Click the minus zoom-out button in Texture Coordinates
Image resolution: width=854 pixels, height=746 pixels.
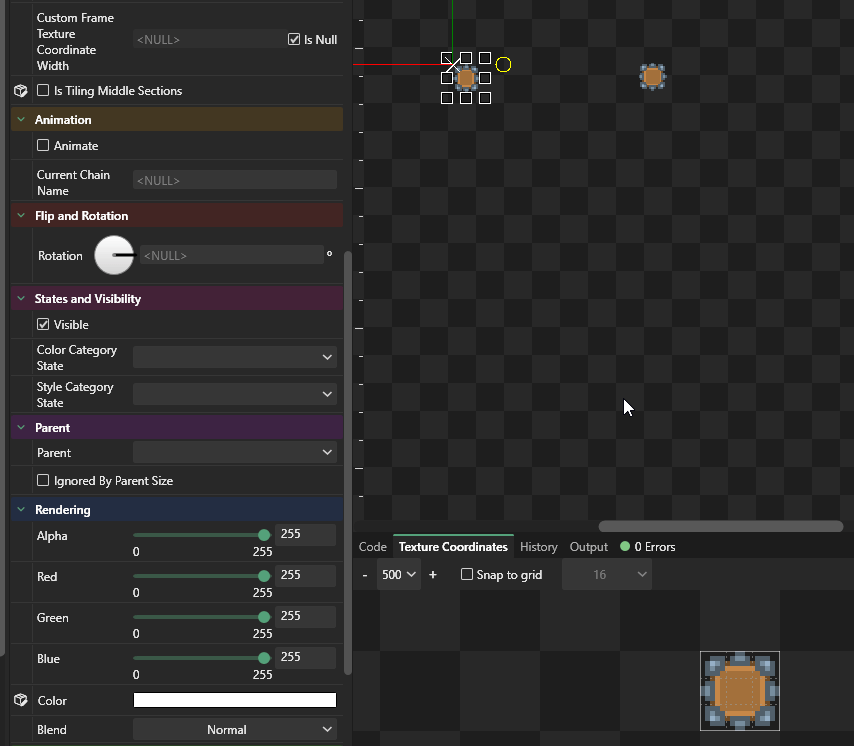point(365,575)
